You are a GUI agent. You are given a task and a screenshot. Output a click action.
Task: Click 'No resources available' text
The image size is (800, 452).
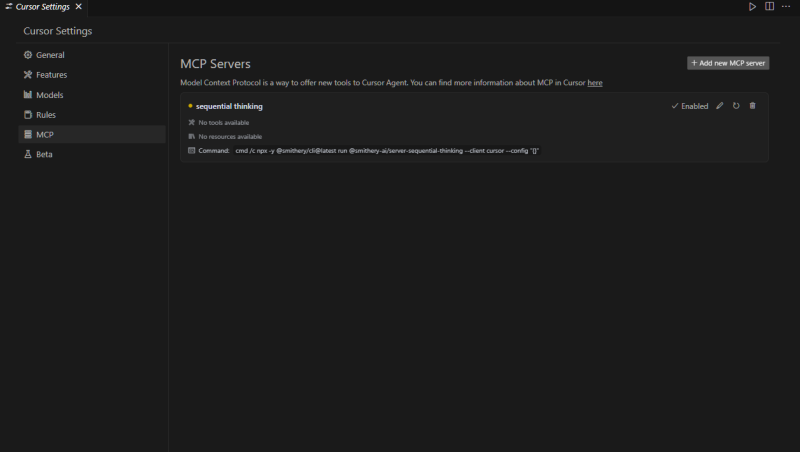click(x=230, y=136)
